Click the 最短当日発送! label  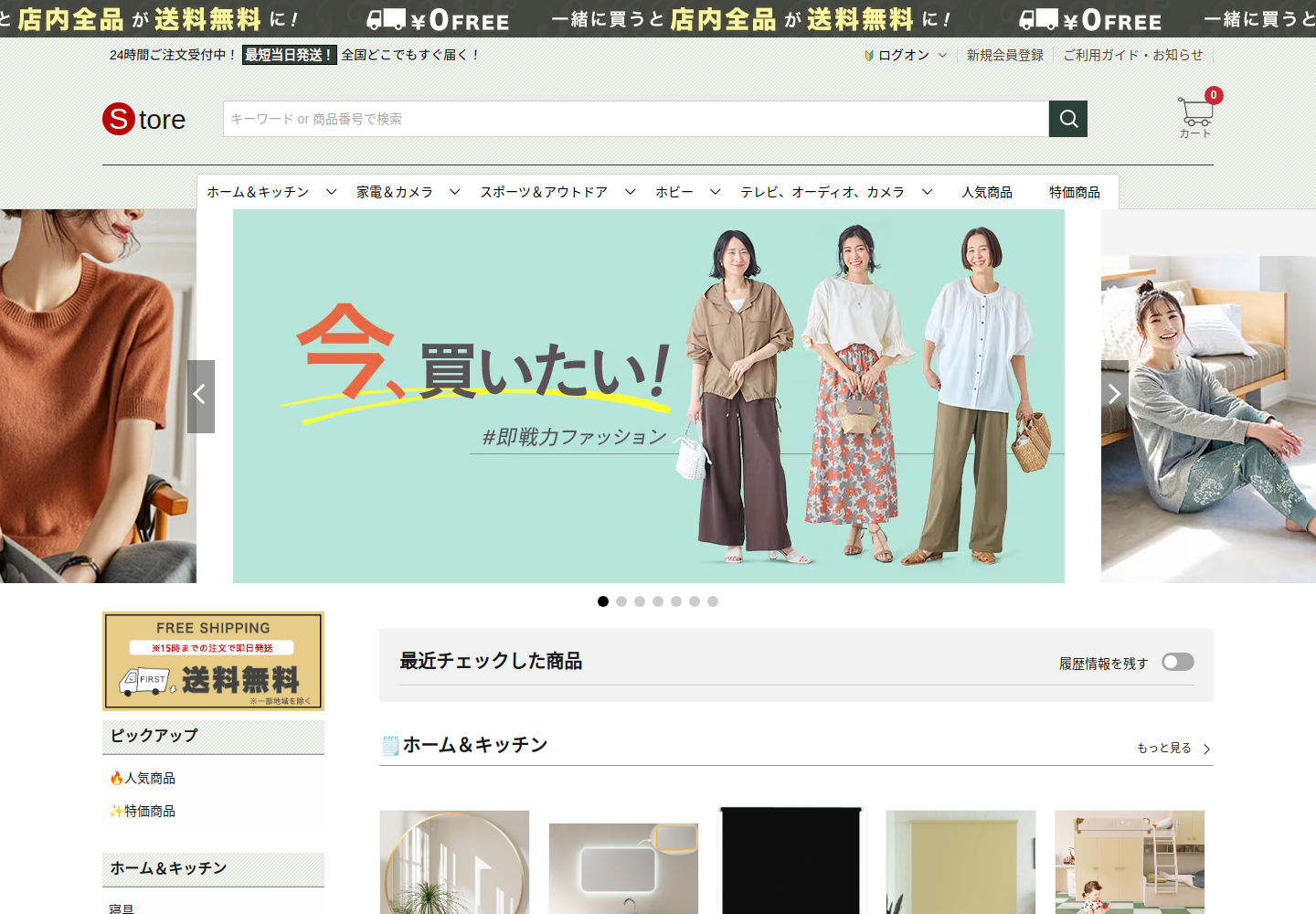click(290, 55)
